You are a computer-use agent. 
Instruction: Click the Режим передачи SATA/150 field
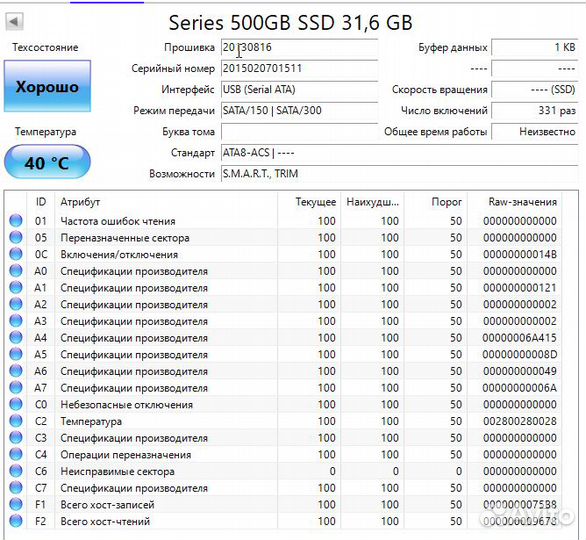coord(299,111)
